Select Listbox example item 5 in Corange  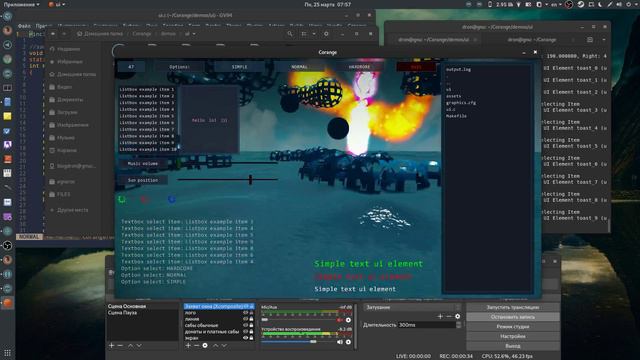147,116
